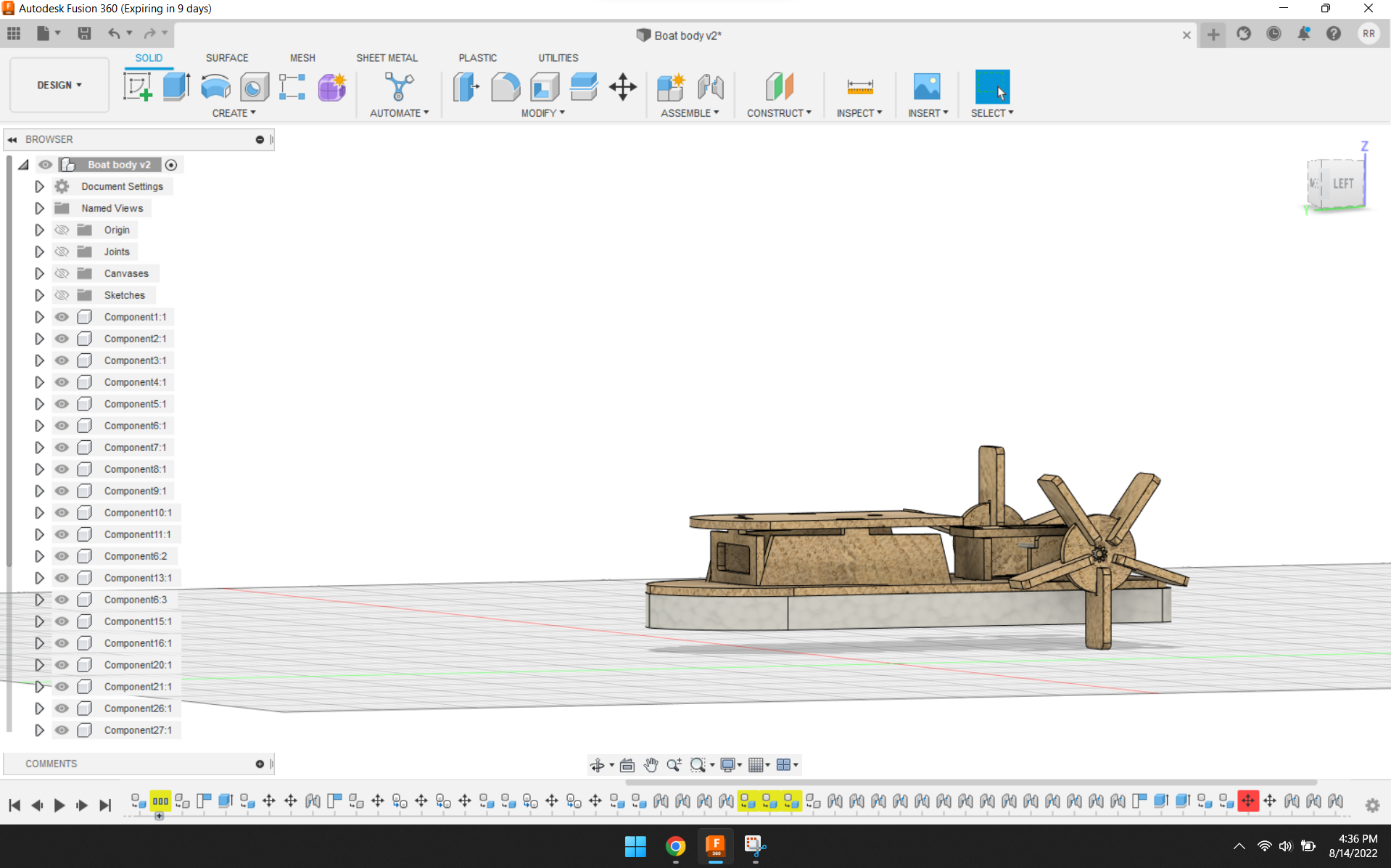Click LEFT on the ViewCube
This screenshot has width=1391, height=868.
1343,183
